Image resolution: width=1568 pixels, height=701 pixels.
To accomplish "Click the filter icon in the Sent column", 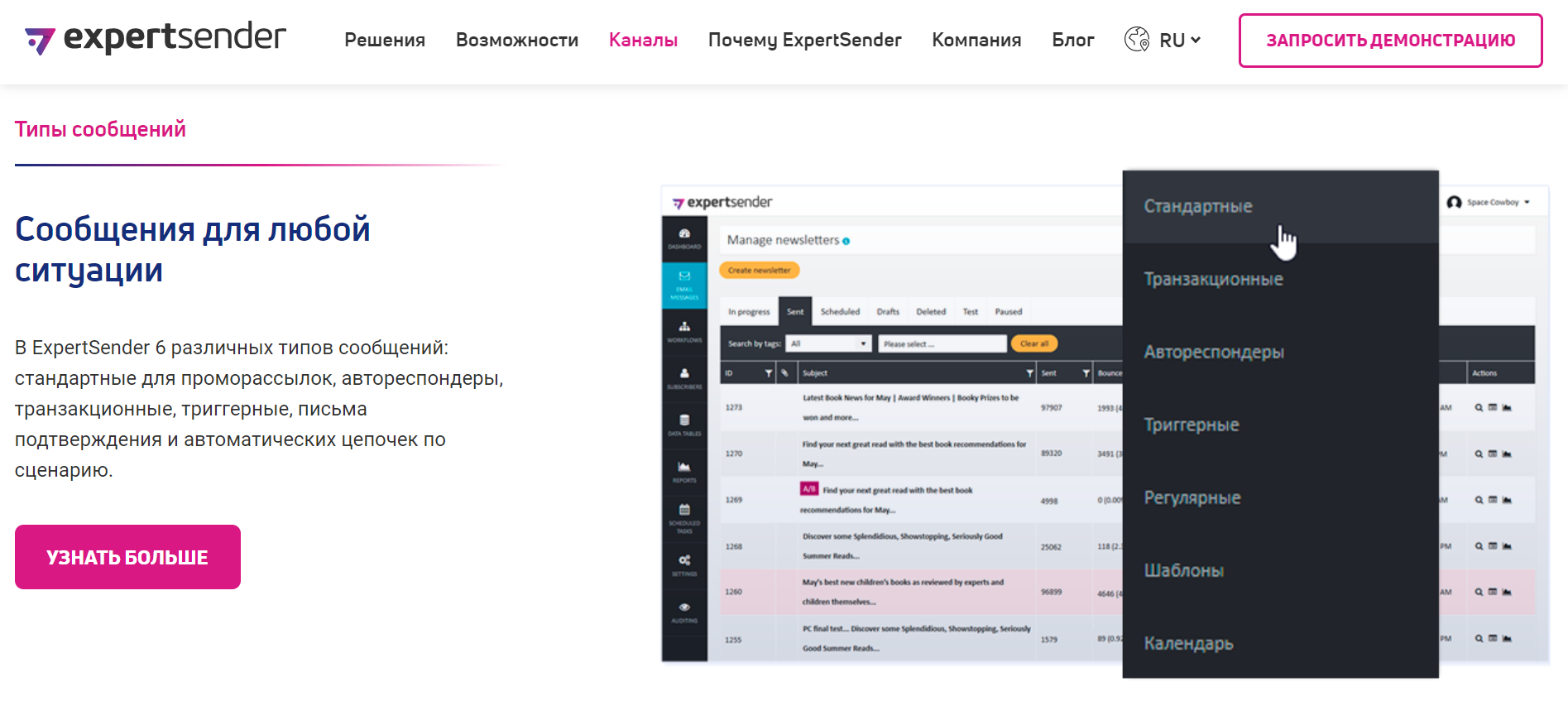I will point(1086,373).
